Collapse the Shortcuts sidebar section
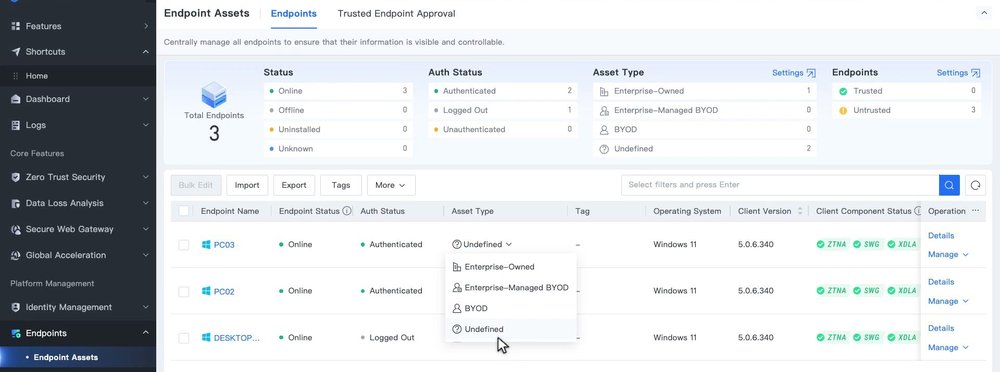Screen dimensions: 1000x372 pos(145,52)
